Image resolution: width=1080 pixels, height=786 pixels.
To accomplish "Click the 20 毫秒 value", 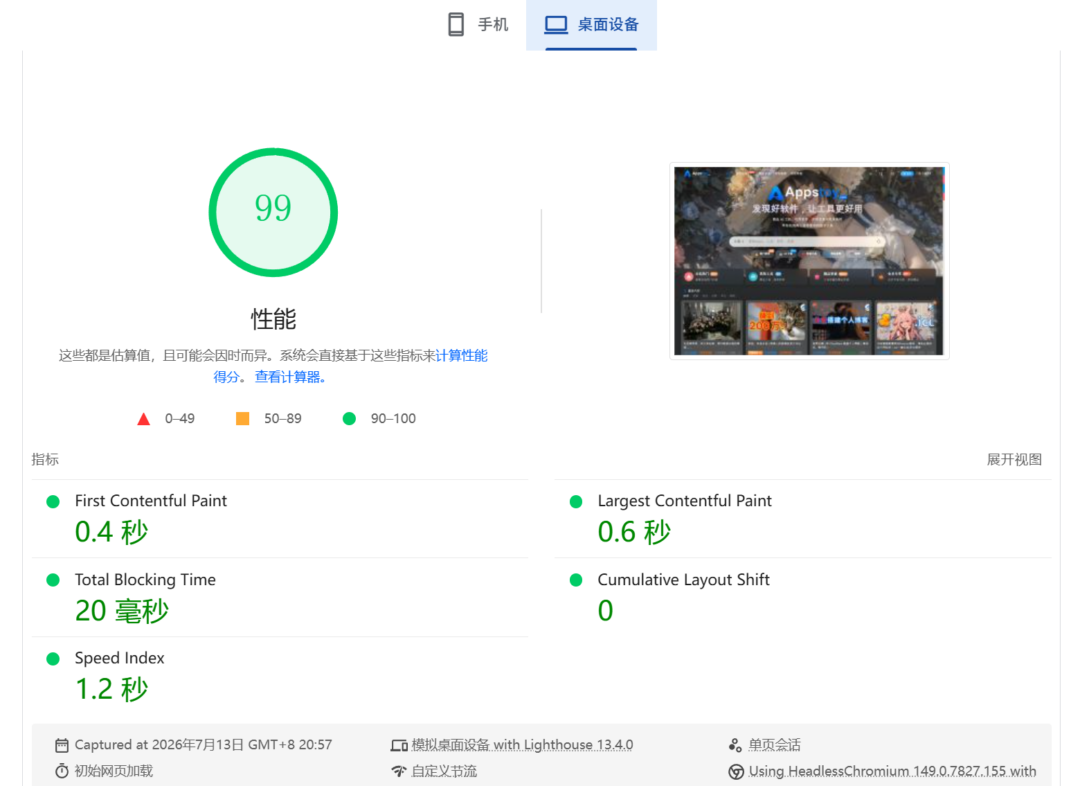I will tap(122, 611).
